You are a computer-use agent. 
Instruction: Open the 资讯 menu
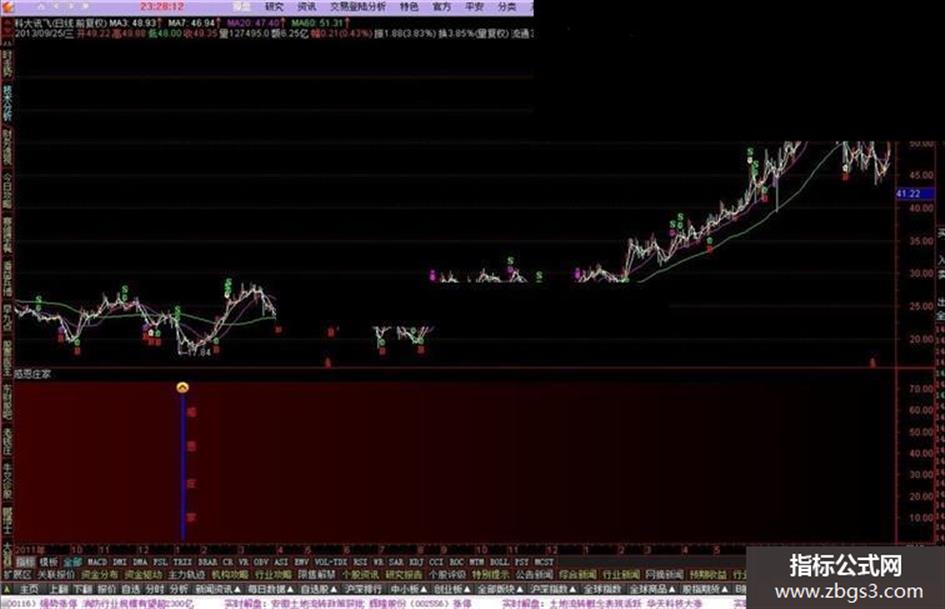(307, 7)
